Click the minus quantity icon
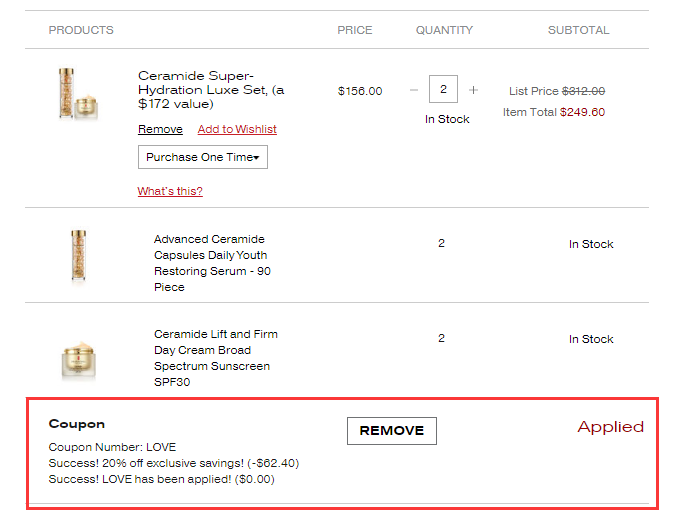The height and width of the screenshot is (522, 680). (x=414, y=90)
